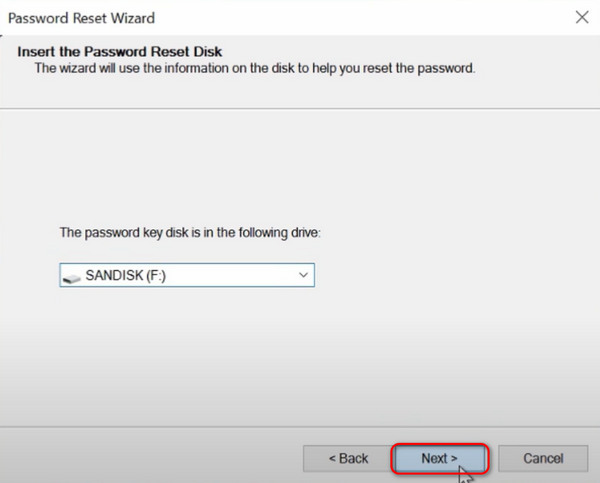Select the SANDISK (F:) drive name text
This screenshot has width=600, height=483.
(126, 275)
